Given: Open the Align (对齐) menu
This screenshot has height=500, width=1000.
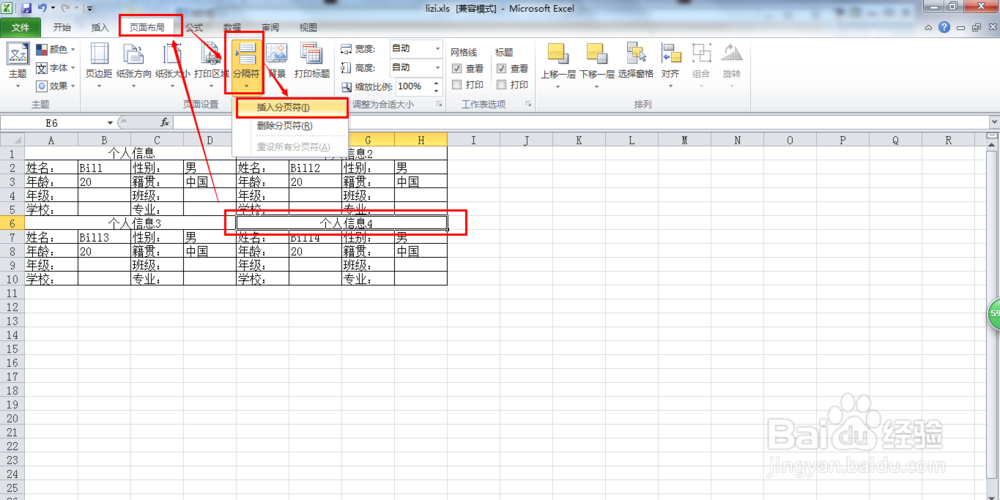Looking at the screenshot, I should coord(670,66).
